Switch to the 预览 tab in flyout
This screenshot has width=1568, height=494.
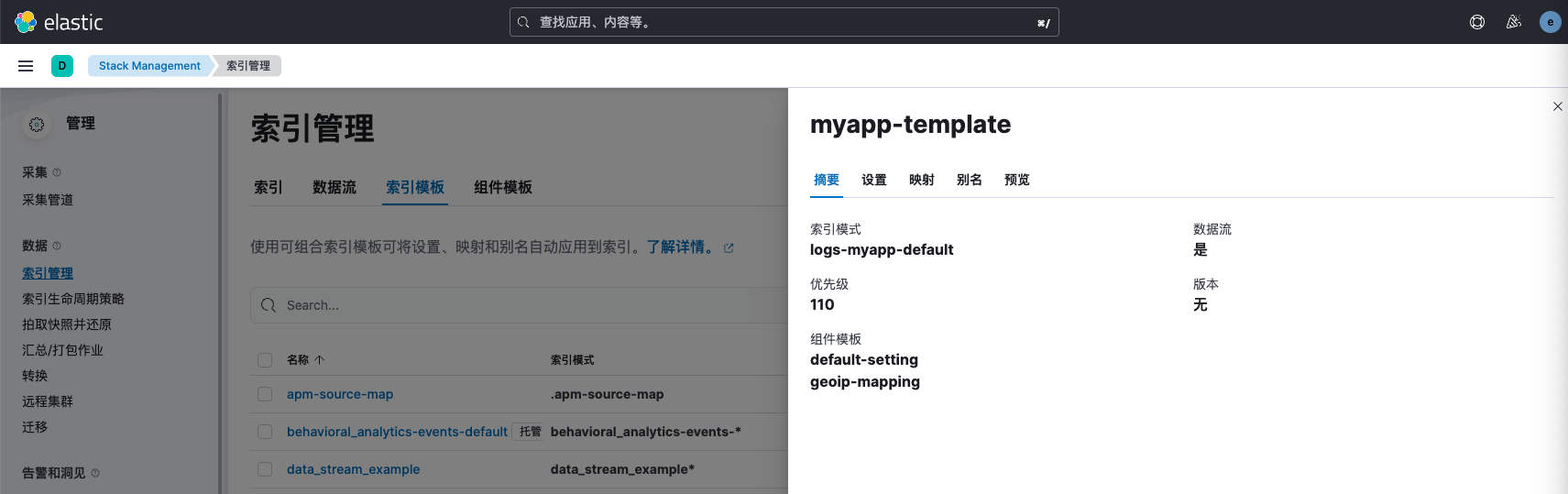1017,180
